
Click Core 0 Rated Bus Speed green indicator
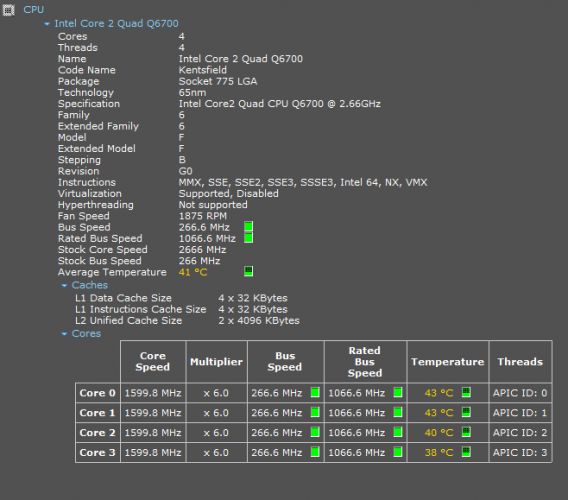[x=398, y=392]
